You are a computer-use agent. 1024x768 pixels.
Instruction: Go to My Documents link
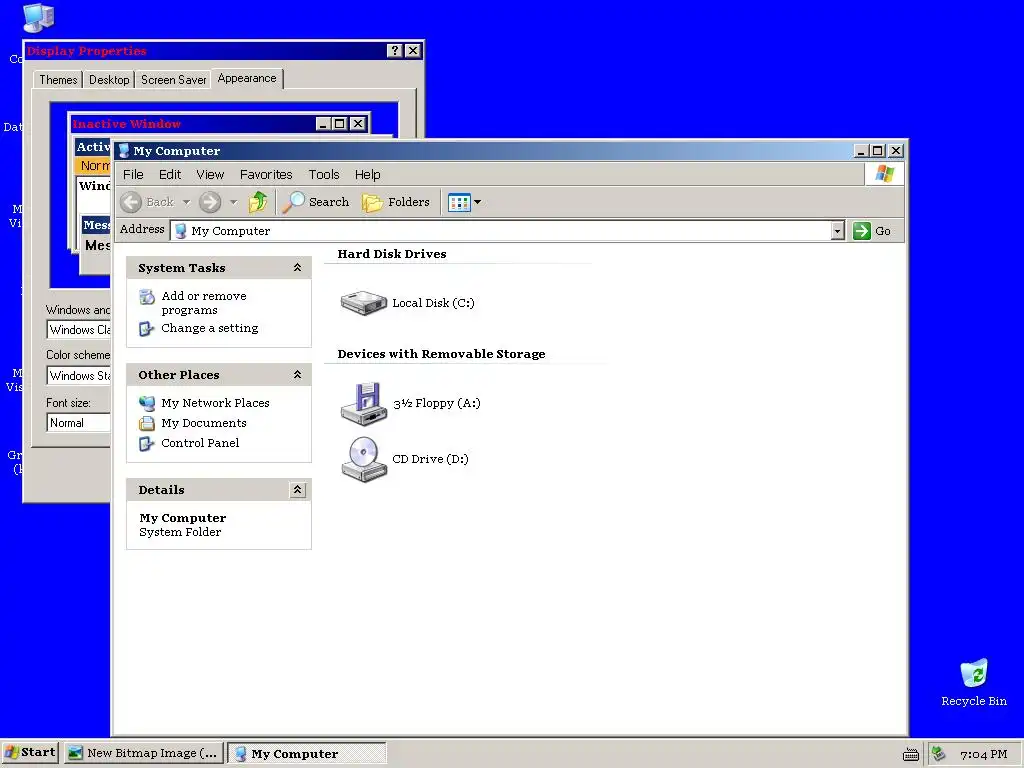point(204,423)
